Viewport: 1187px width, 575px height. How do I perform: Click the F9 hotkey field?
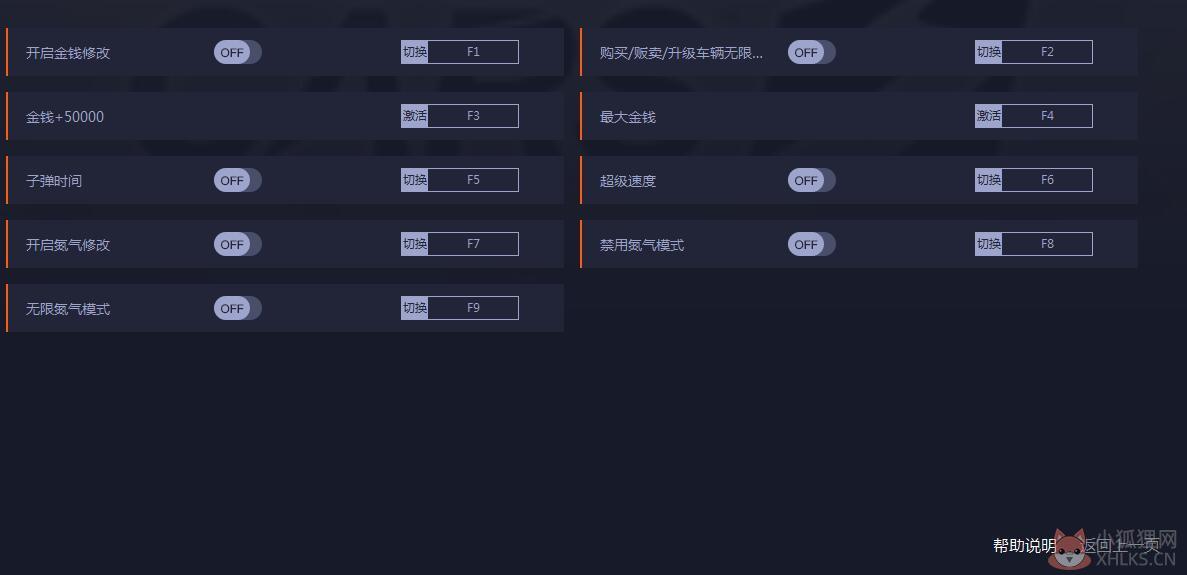(x=473, y=308)
